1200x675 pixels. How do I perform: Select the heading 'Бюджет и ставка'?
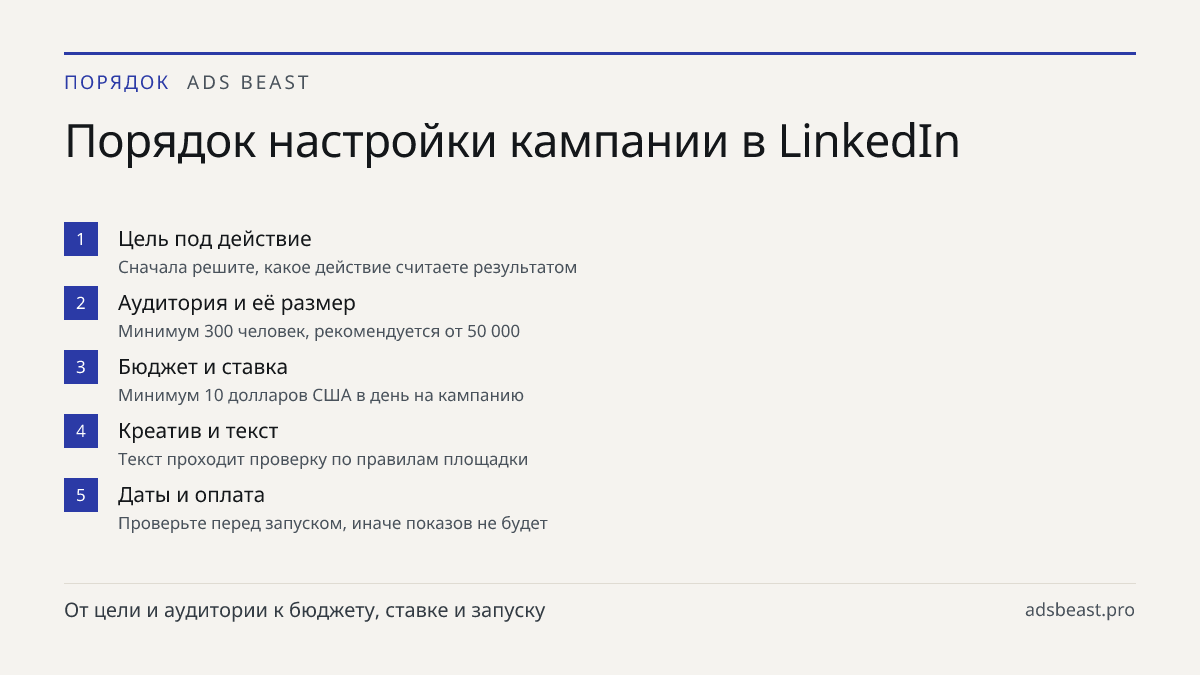203,367
